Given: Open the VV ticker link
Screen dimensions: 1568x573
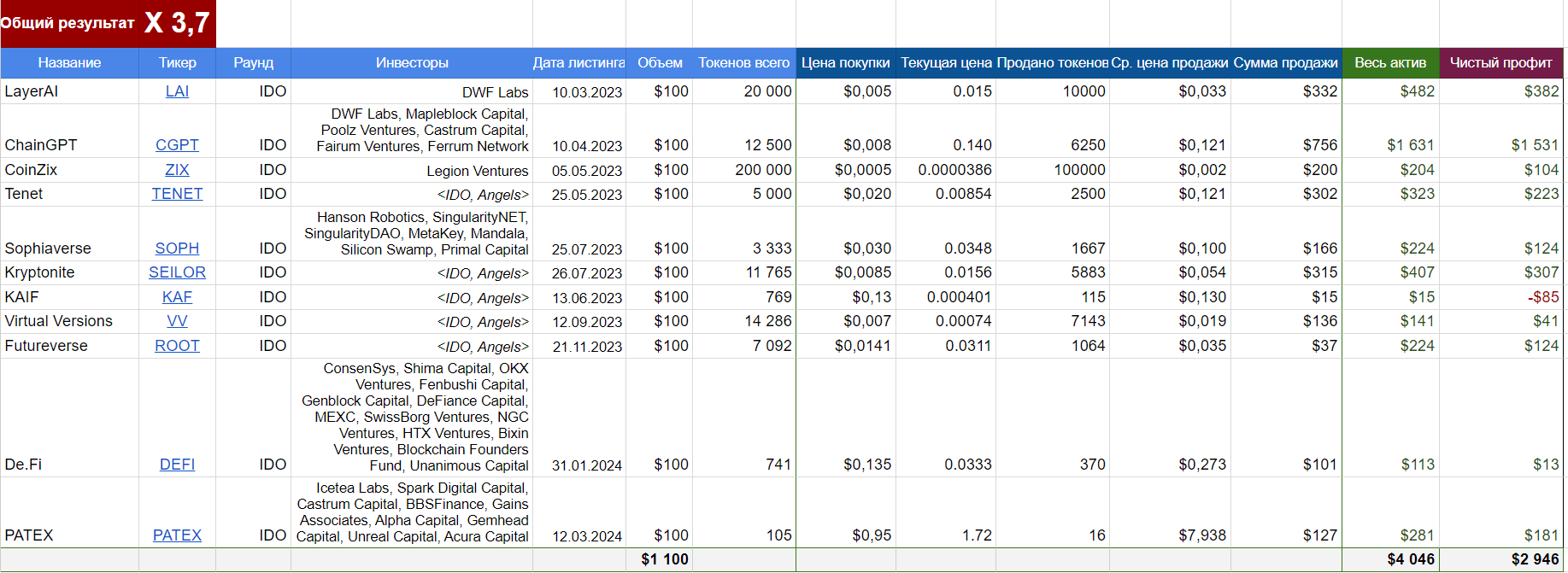Looking at the screenshot, I should [x=177, y=321].
